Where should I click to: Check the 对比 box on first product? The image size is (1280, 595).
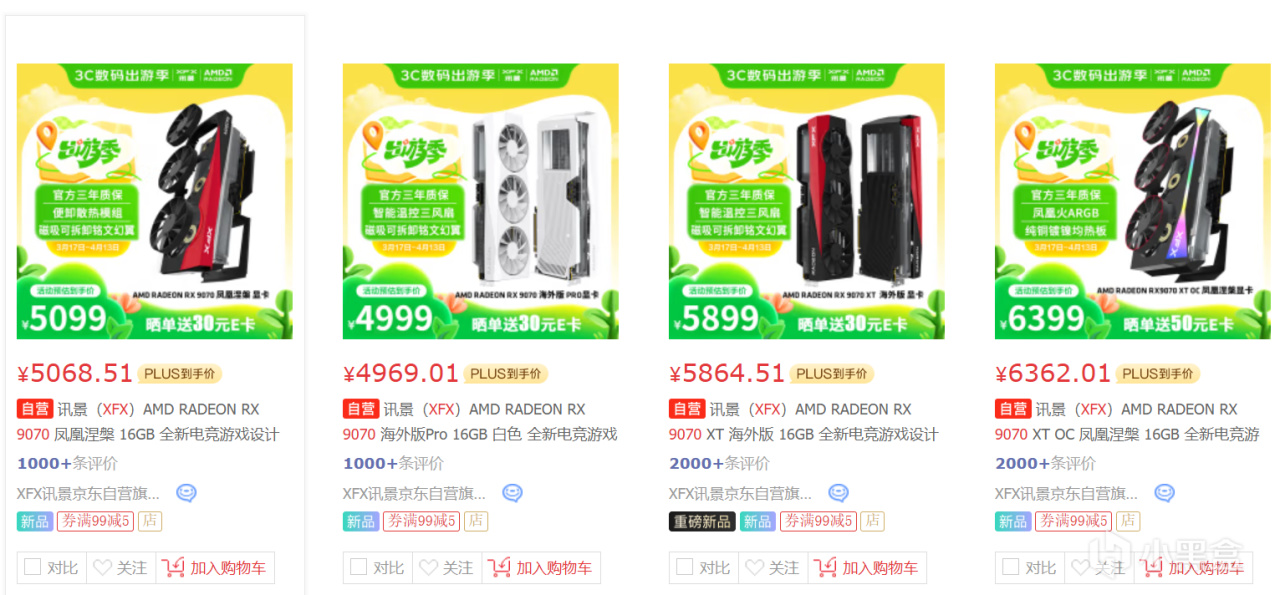(x=32, y=567)
